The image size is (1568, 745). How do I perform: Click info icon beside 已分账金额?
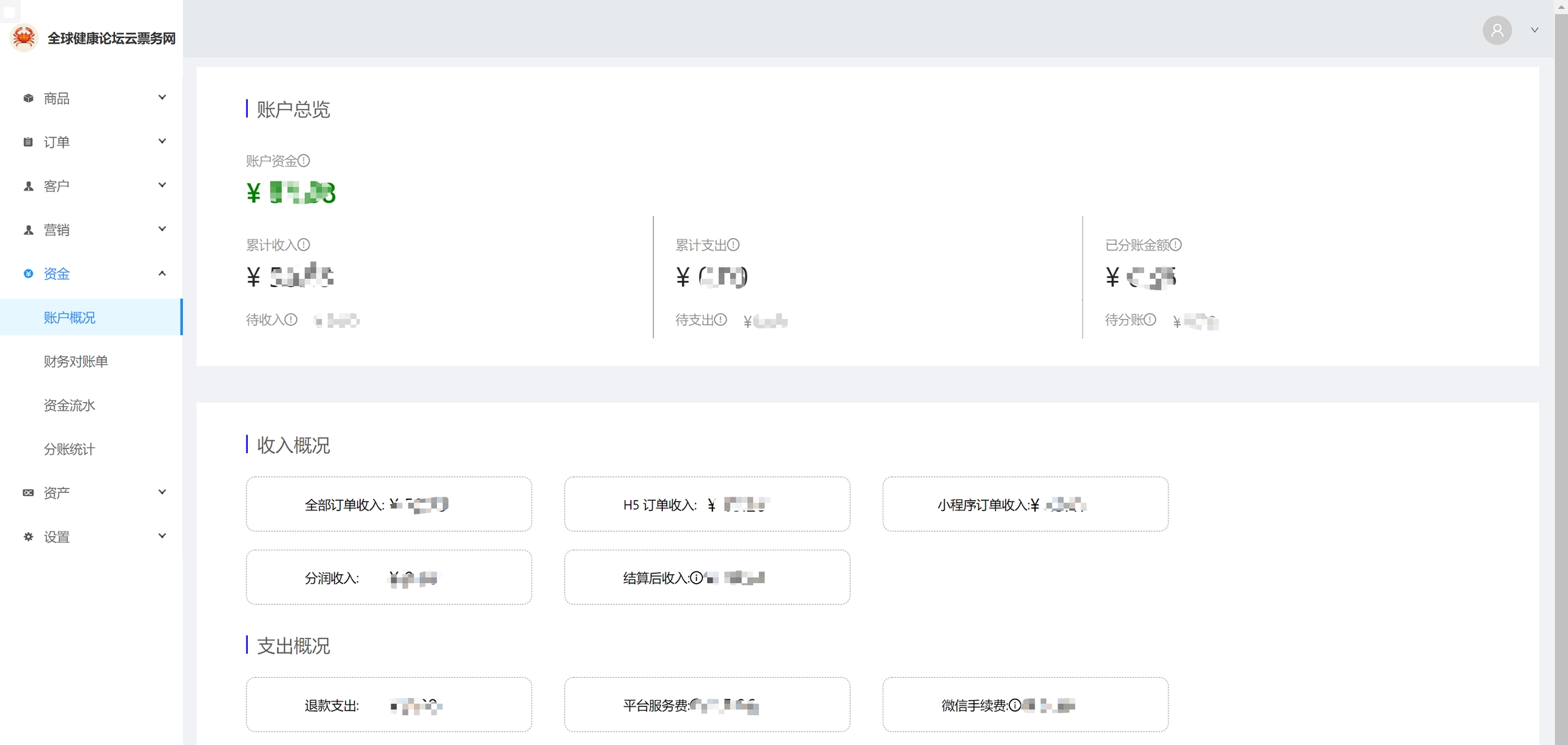tap(1175, 244)
